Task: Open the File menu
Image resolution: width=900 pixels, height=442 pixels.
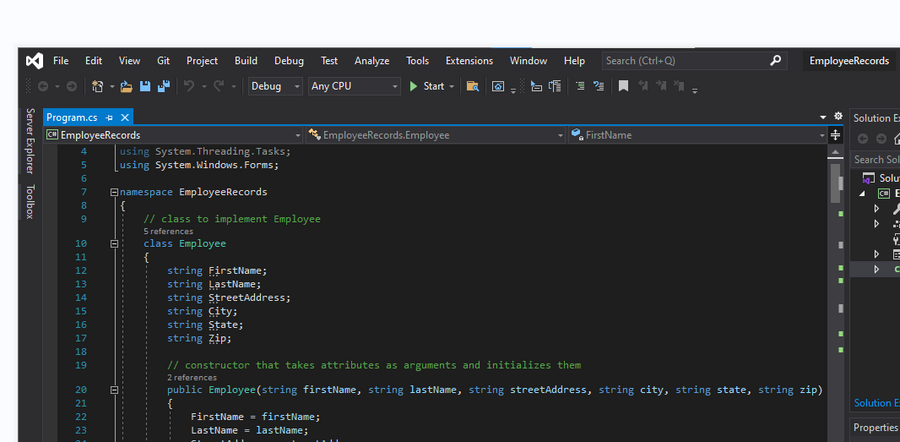Action: point(61,61)
